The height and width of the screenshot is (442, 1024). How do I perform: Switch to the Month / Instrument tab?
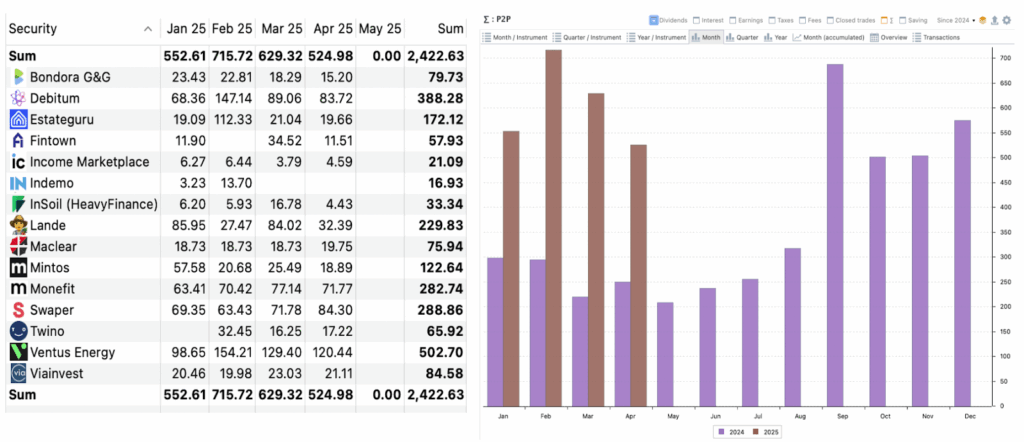point(516,37)
